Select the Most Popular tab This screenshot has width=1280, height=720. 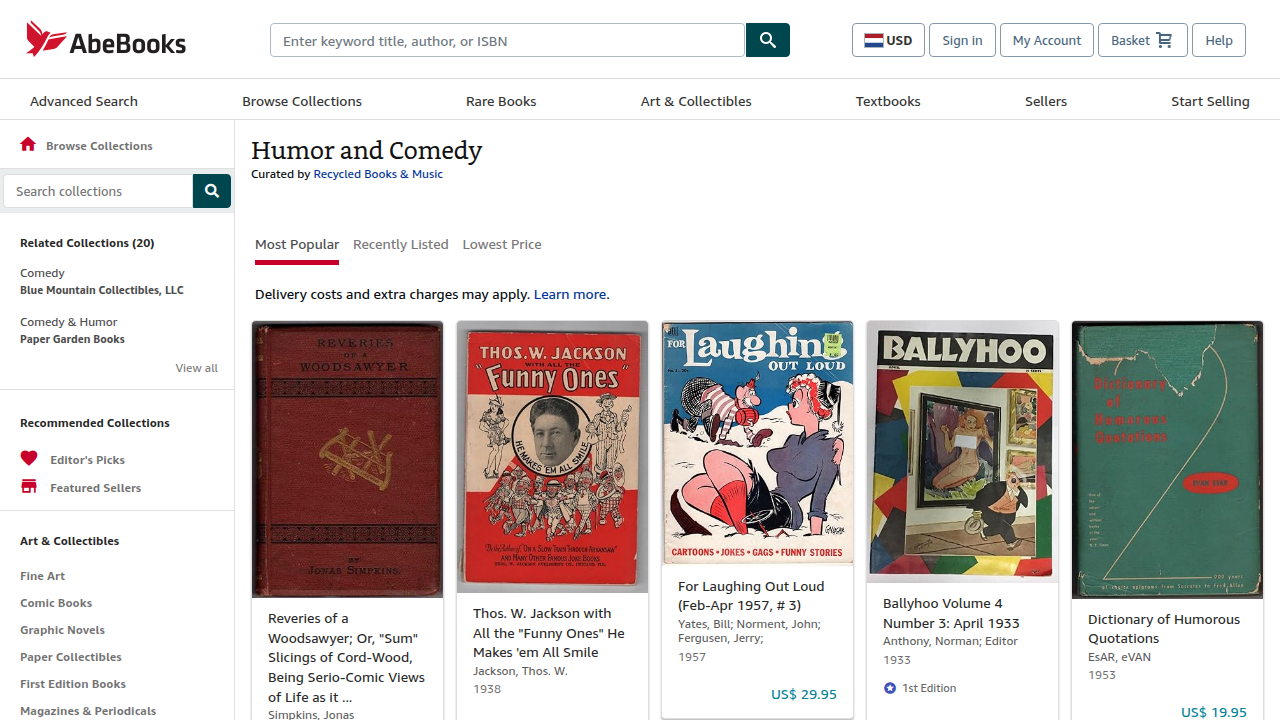pos(297,244)
